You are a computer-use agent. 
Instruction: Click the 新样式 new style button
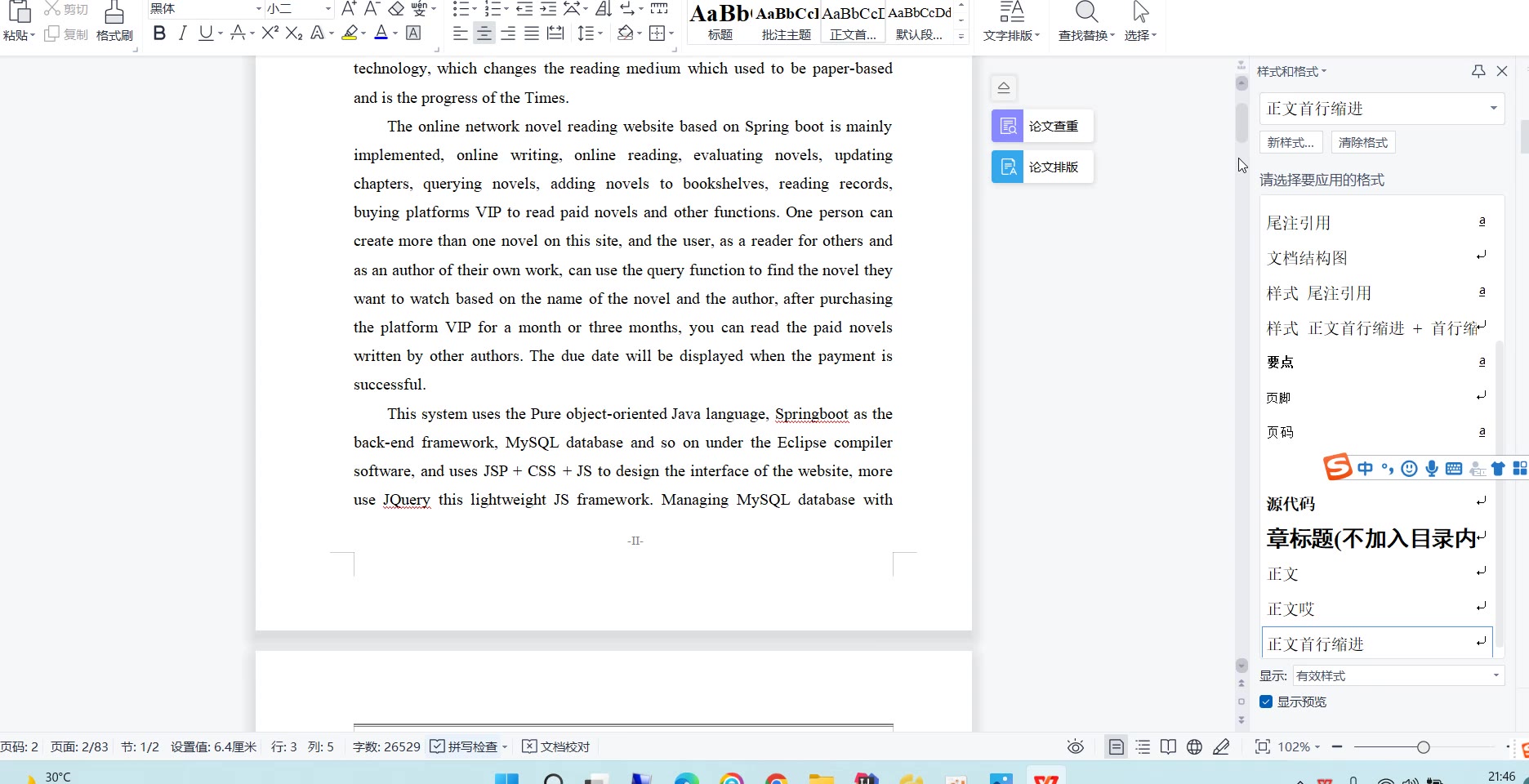[1291, 142]
